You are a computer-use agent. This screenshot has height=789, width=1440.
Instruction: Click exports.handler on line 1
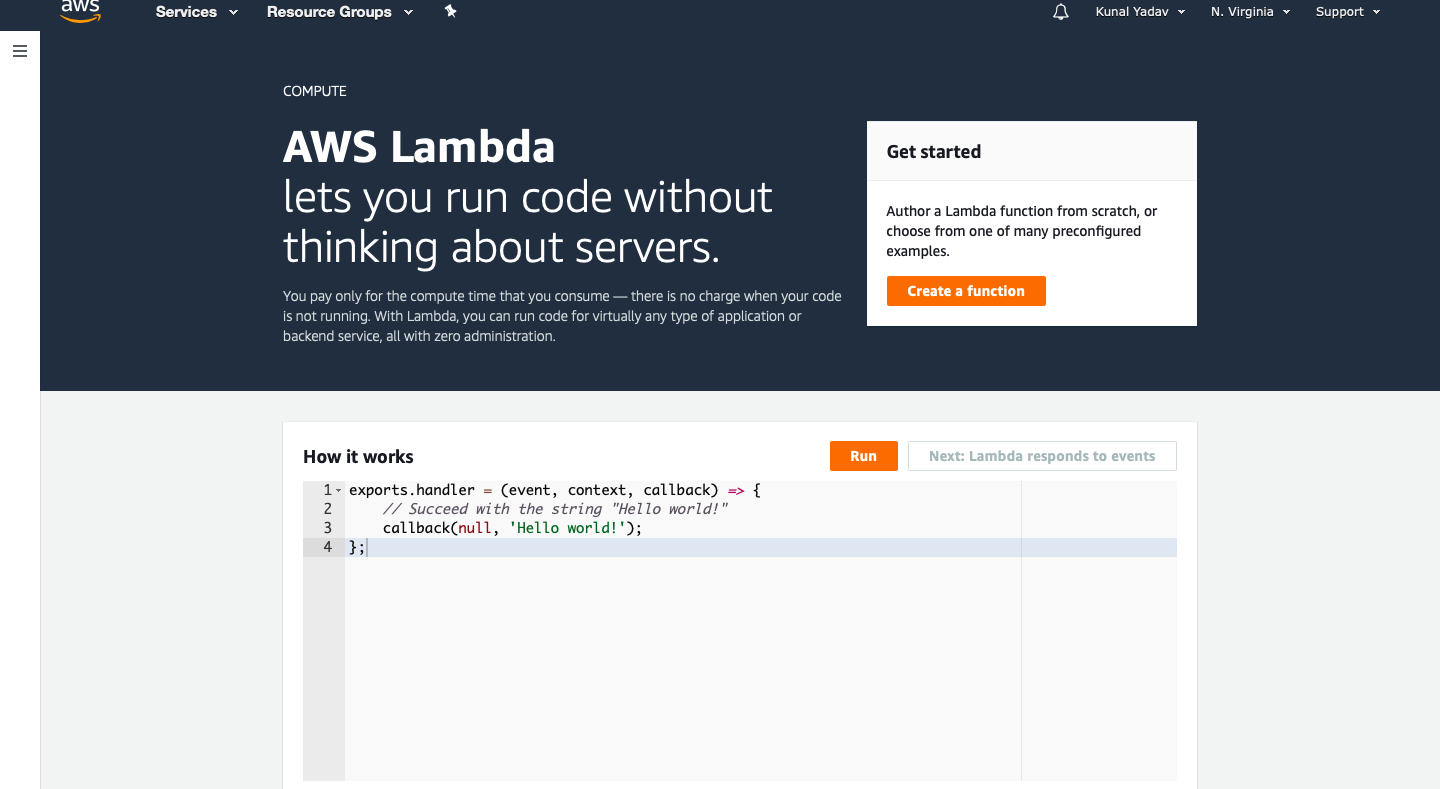click(x=411, y=490)
